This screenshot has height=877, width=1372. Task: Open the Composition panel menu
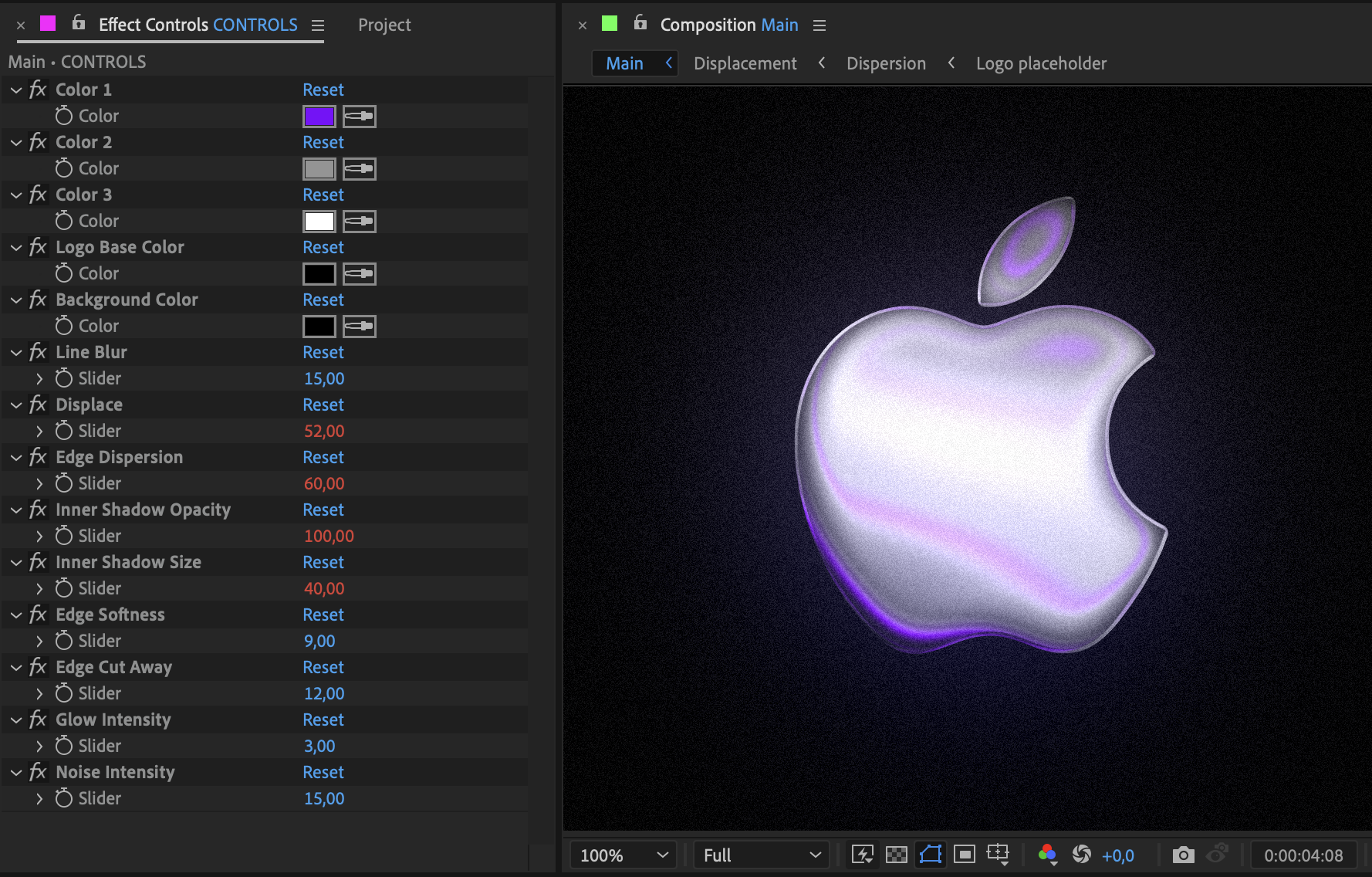click(x=819, y=25)
